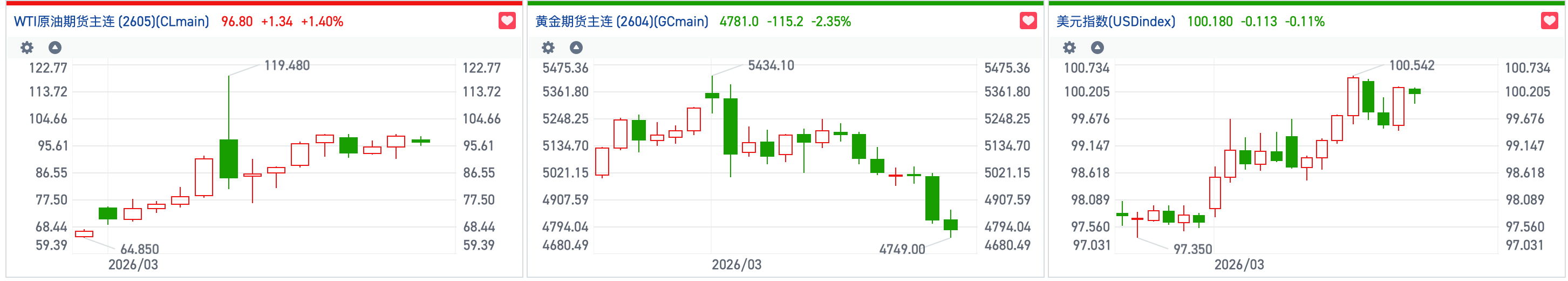Collapse the gold futures chart panel
Screen dimensions: 1568x281
point(576,48)
